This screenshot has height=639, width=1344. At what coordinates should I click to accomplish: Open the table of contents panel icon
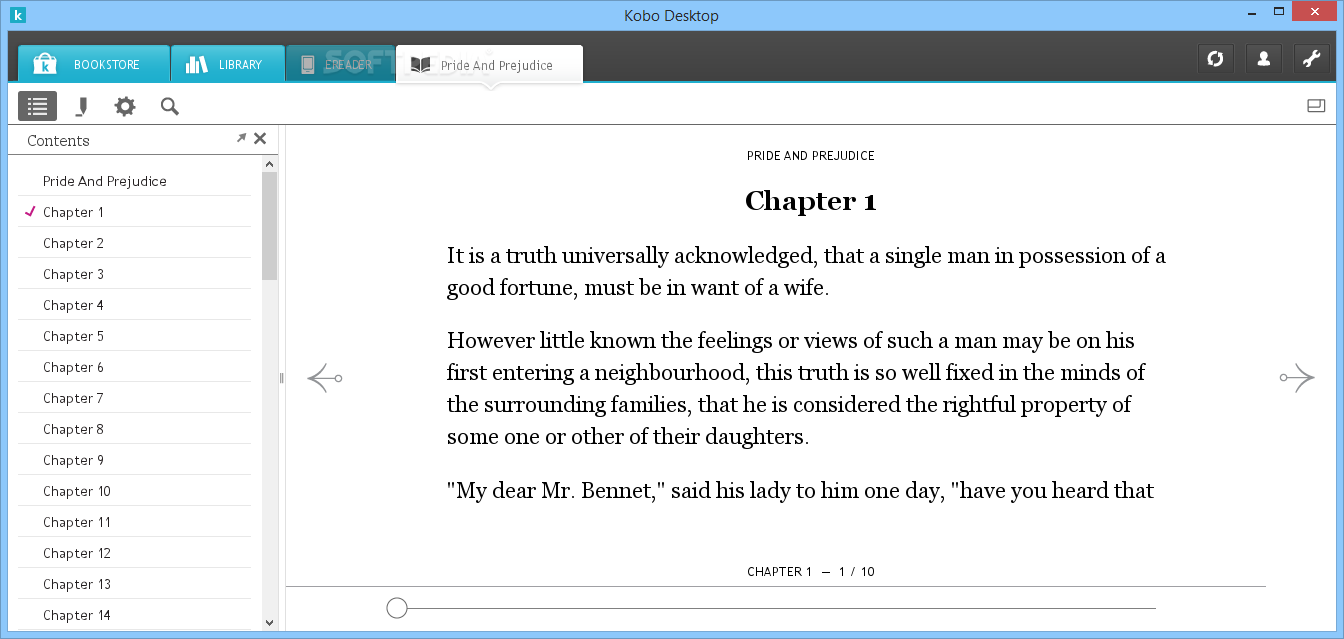(x=37, y=106)
